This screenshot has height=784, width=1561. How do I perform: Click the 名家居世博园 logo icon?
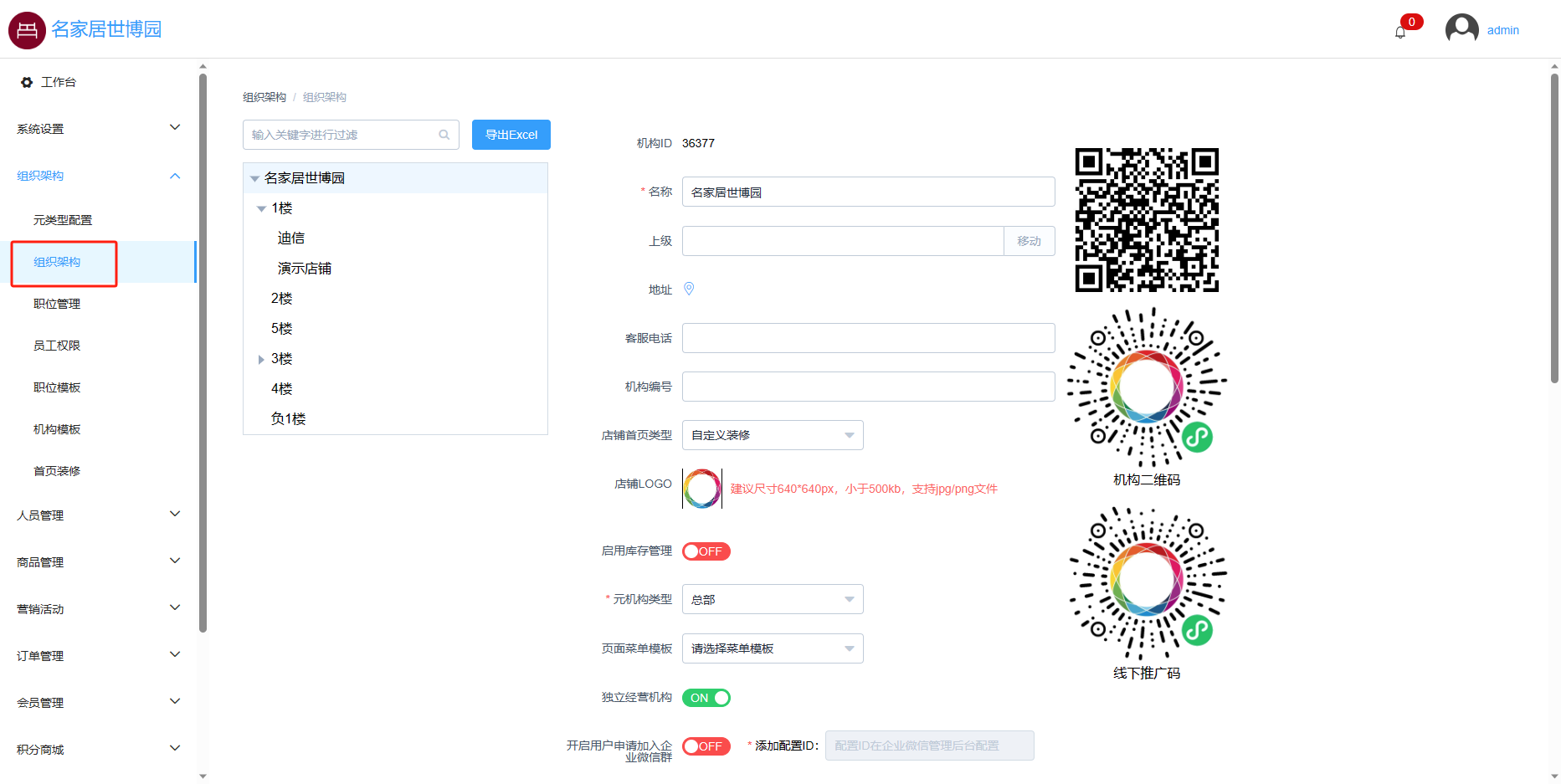[x=27, y=30]
